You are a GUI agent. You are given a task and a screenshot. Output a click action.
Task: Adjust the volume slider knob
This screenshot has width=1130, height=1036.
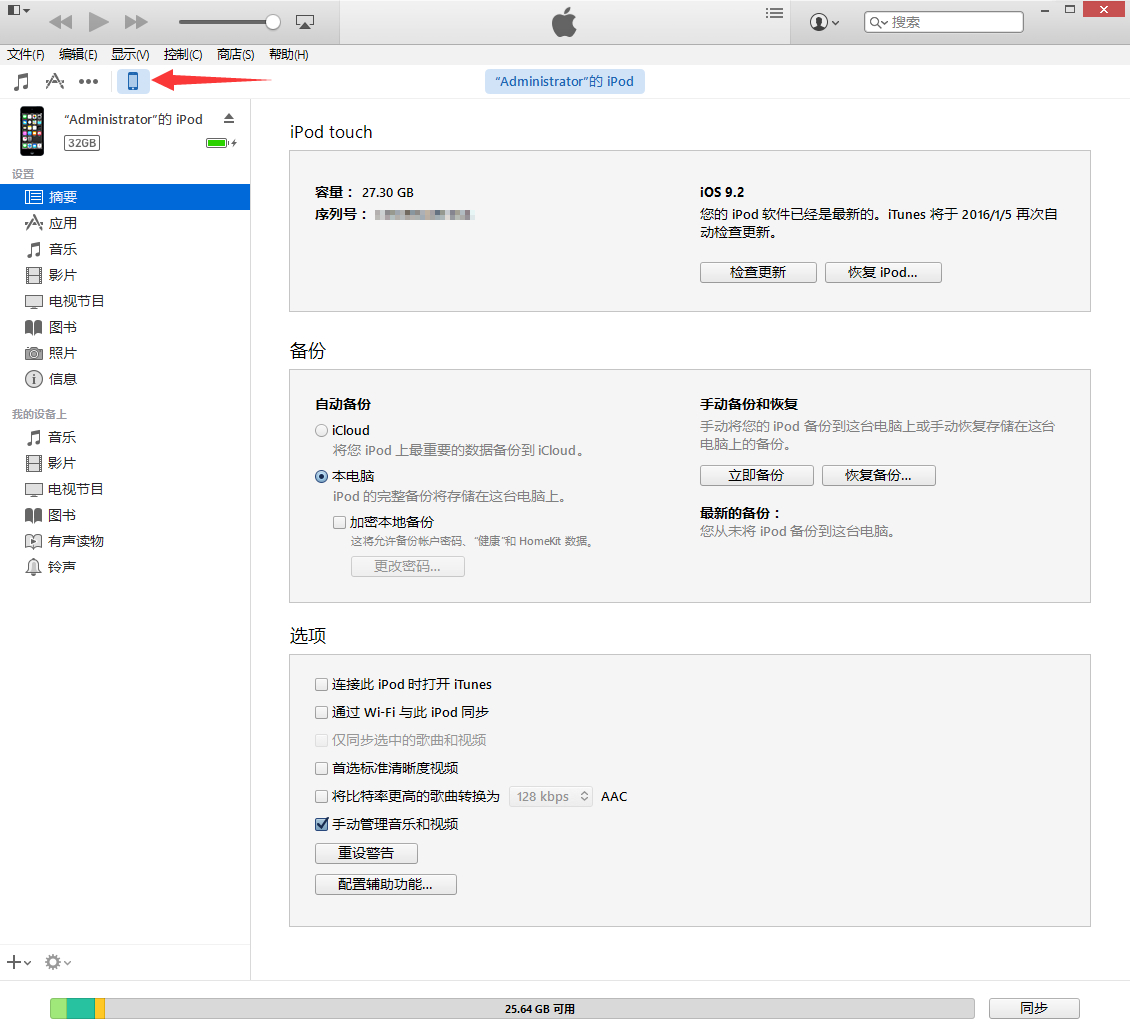pyautogui.click(x=272, y=22)
